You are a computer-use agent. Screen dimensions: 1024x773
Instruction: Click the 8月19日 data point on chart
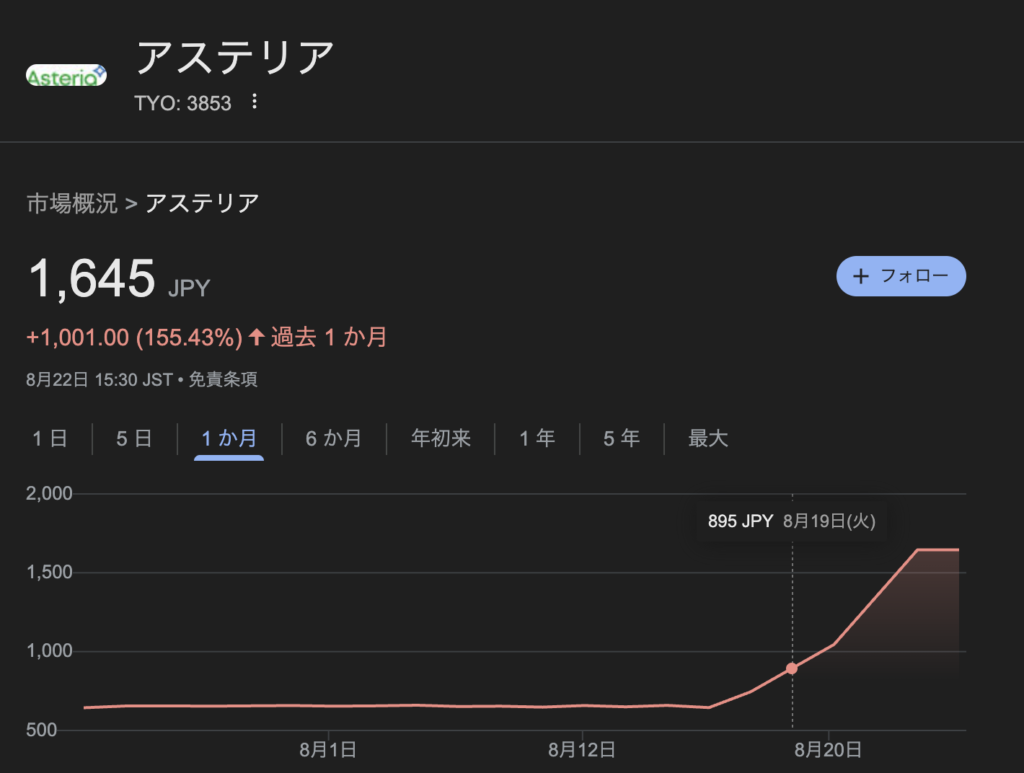coord(792,669)
